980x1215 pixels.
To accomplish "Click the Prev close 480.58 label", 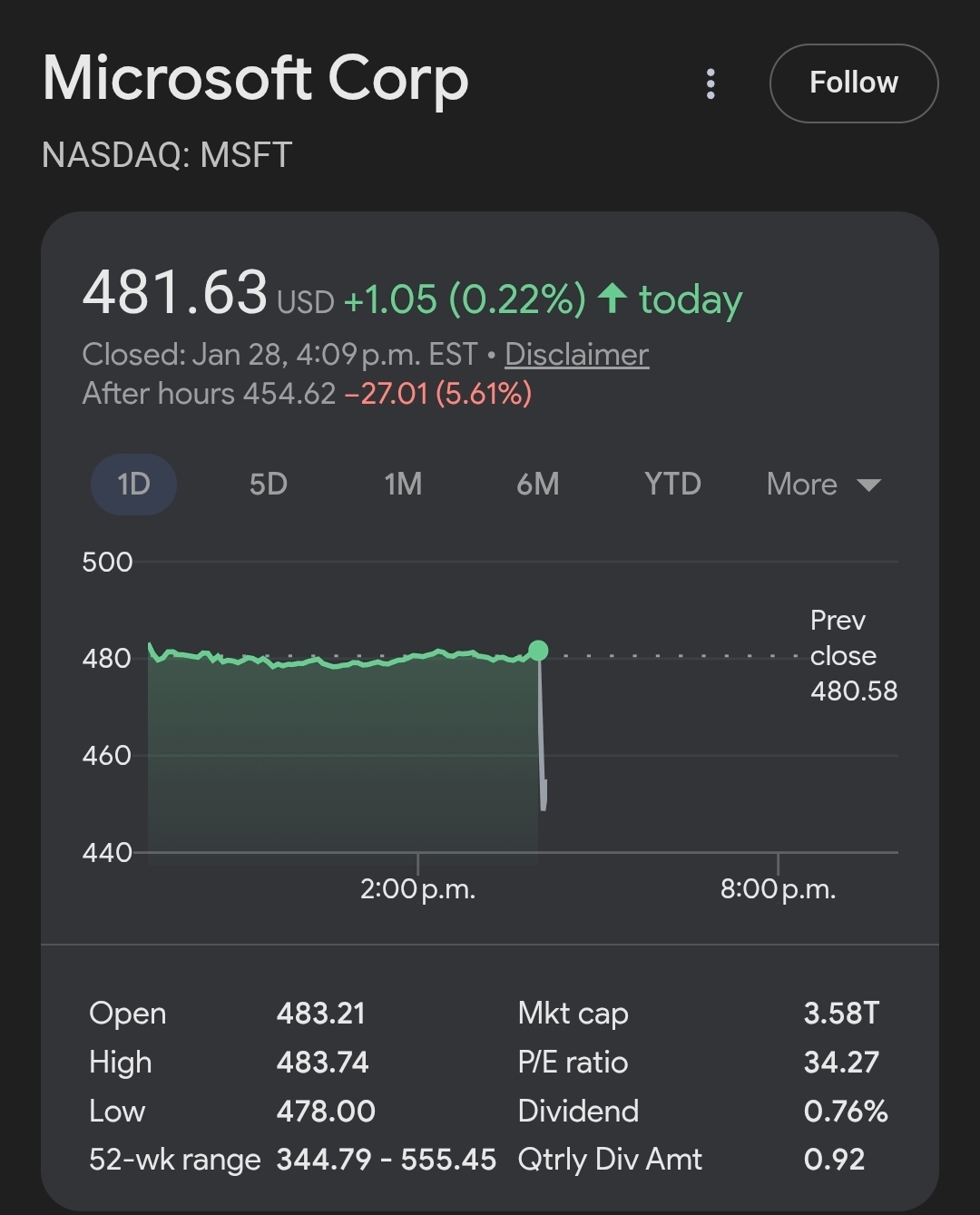I will (852, 655).
